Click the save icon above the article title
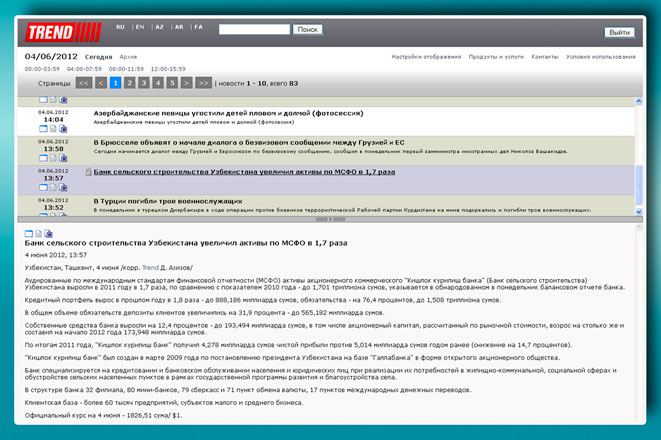Image resolution: width=661 pixels, height=440 pixels. point(48,233)
